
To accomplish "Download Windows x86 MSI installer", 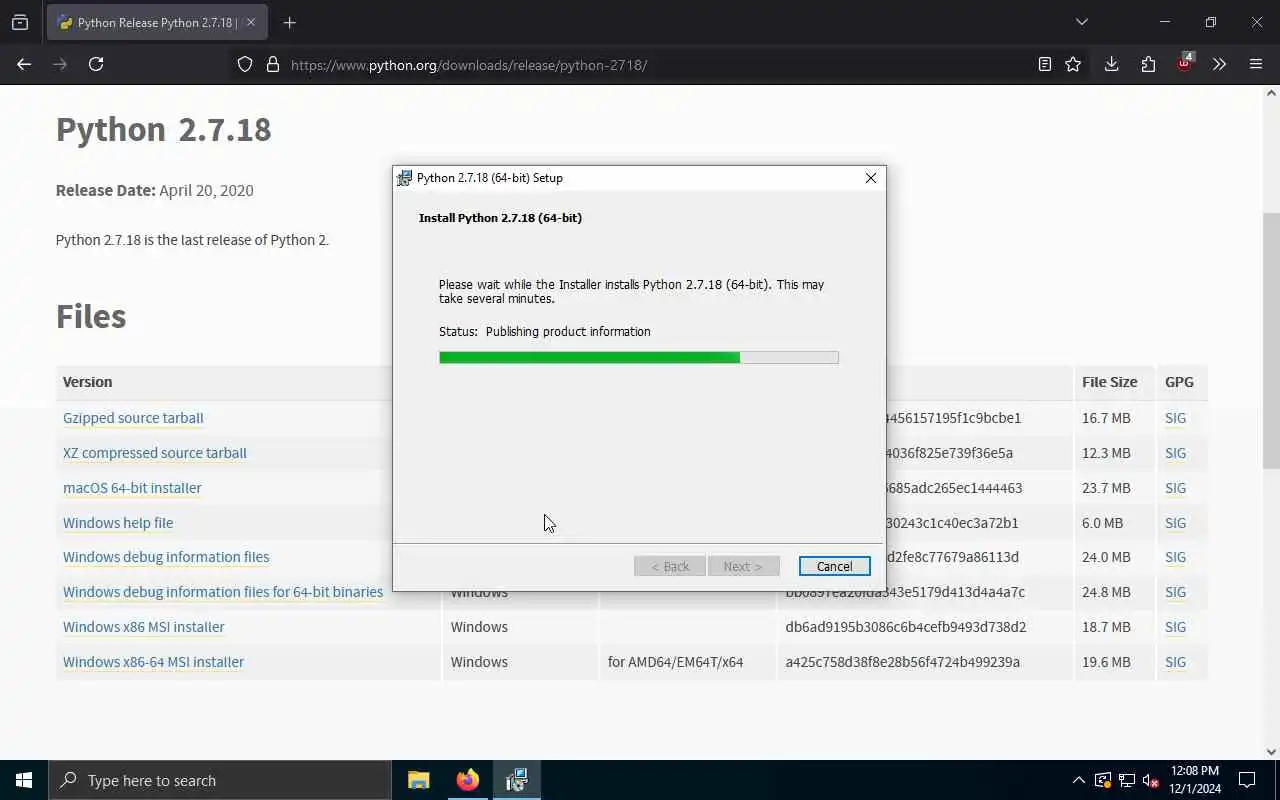I will [144, 627].
